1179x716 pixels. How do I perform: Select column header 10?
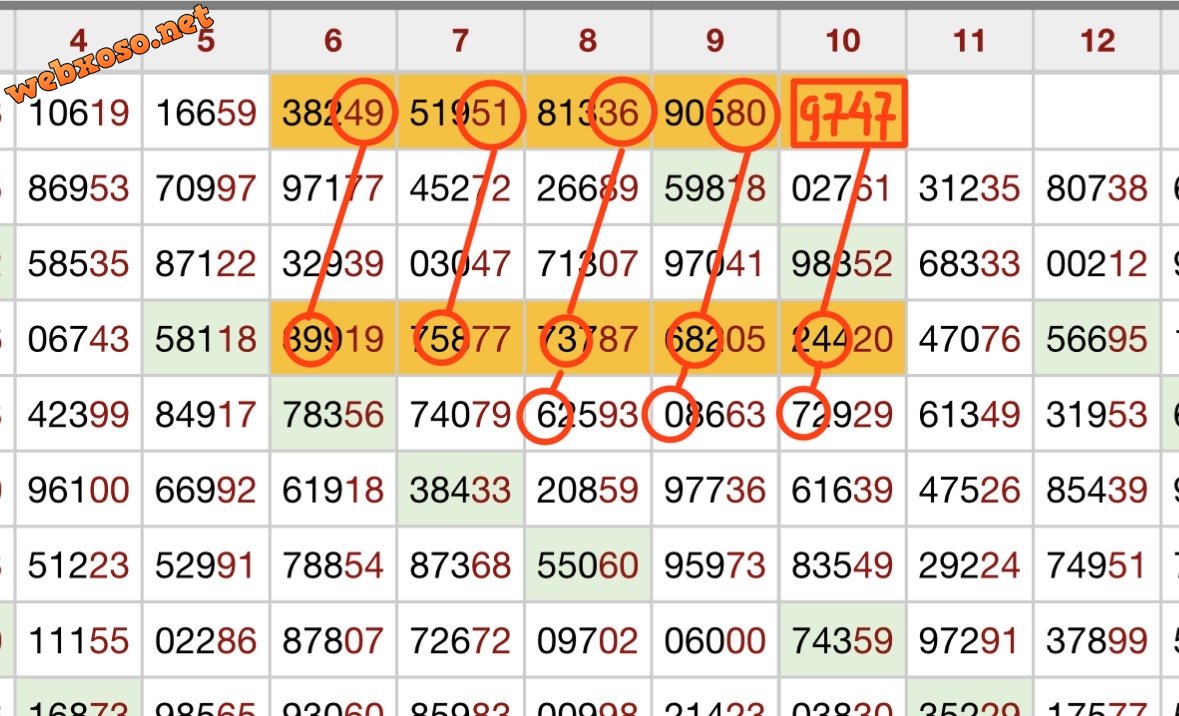click(x=842, y=40)
